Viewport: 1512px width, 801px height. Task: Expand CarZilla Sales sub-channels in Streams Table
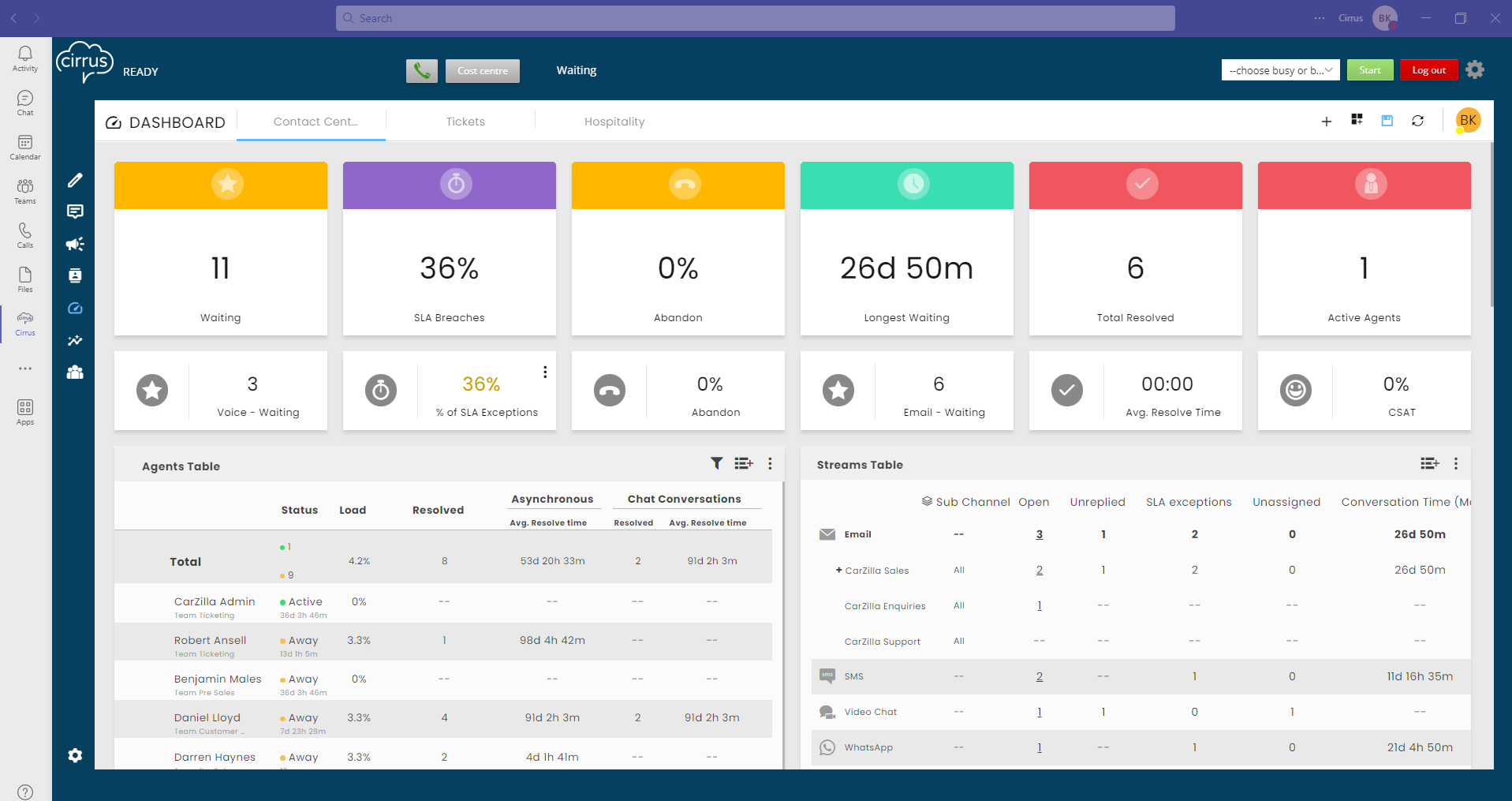[x=837, y=570]
